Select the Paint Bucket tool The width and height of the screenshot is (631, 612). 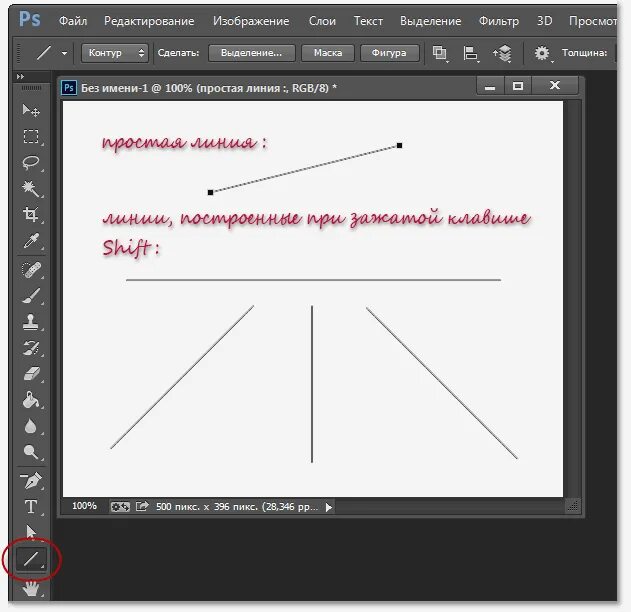[31, 400]
